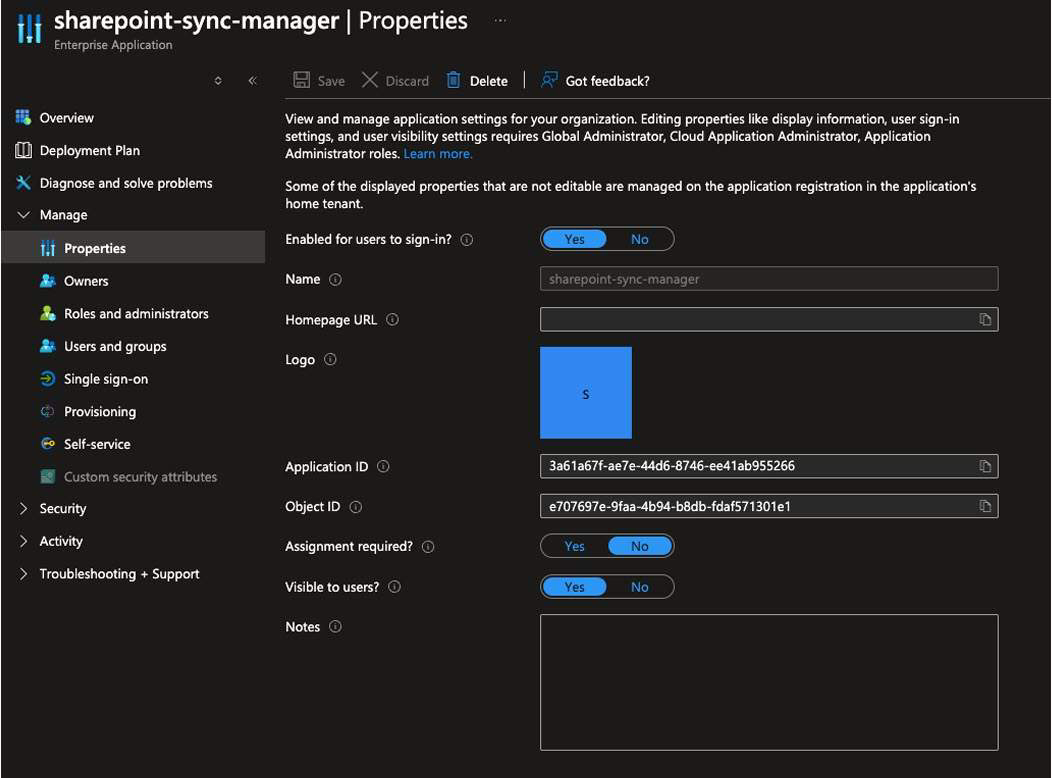Show info tooltip next to Logo
Viewport: 1052px width, 778px height.
pyautogui.click(x=330, y=359)
